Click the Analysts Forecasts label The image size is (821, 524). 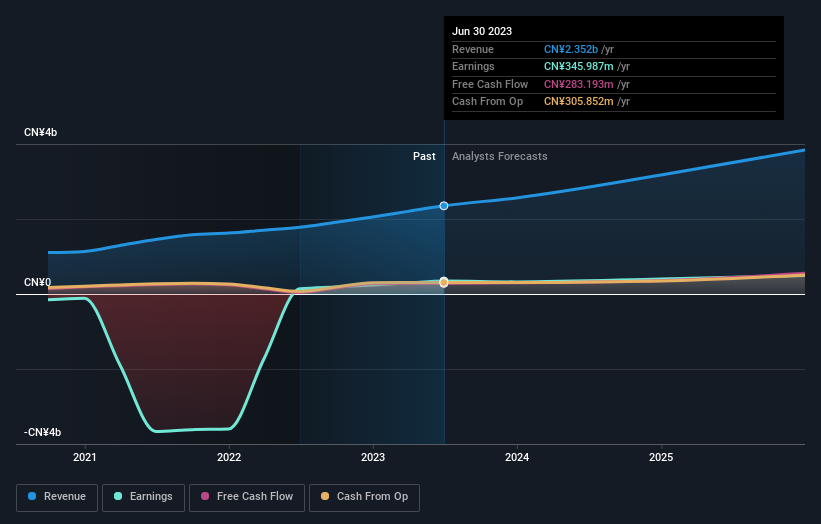coord(500,156)
